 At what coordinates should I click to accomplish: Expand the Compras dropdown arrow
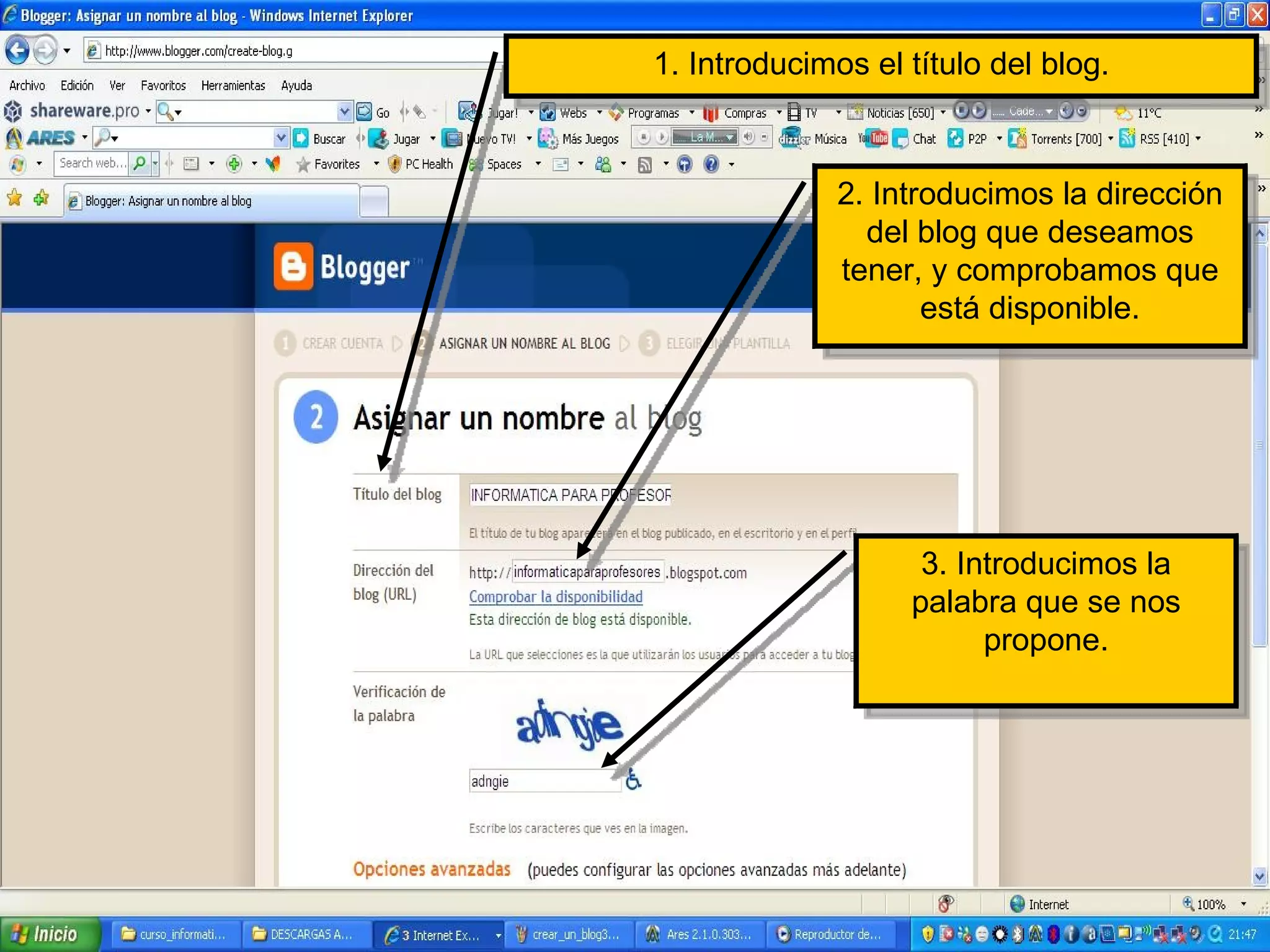point(779,113)
